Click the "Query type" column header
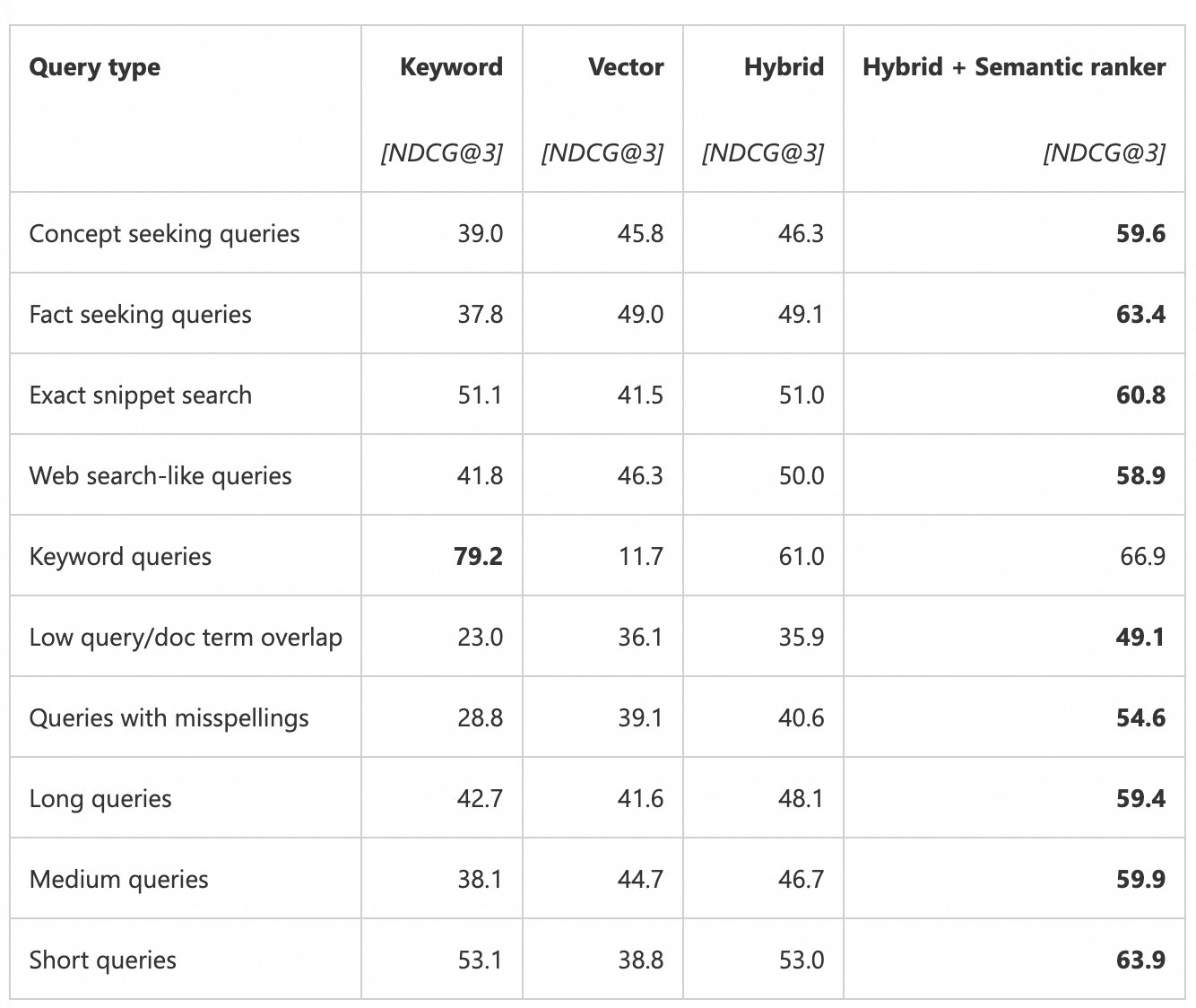Screen dimensions: 1196x1008 (x=95, y=67)
